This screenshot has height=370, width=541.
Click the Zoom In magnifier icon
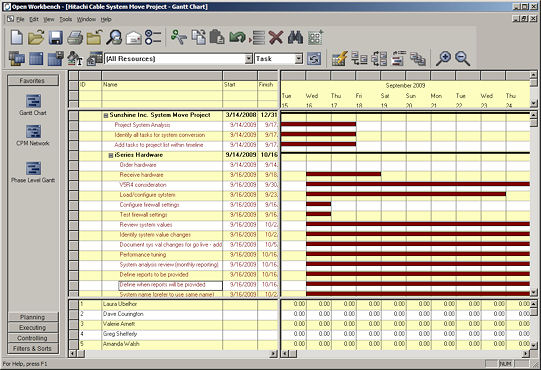click(x=443, y=58)
